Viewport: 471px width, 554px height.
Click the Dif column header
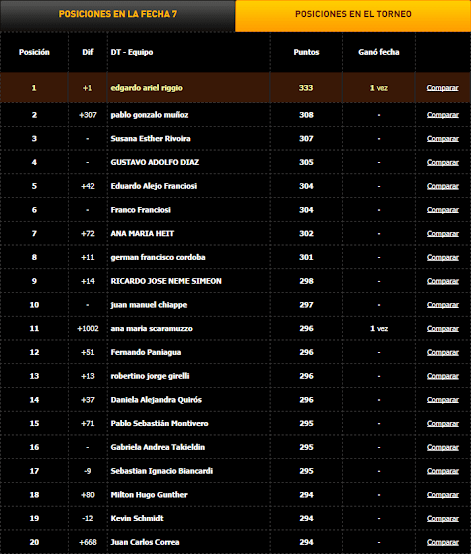[x=88, y=52]
